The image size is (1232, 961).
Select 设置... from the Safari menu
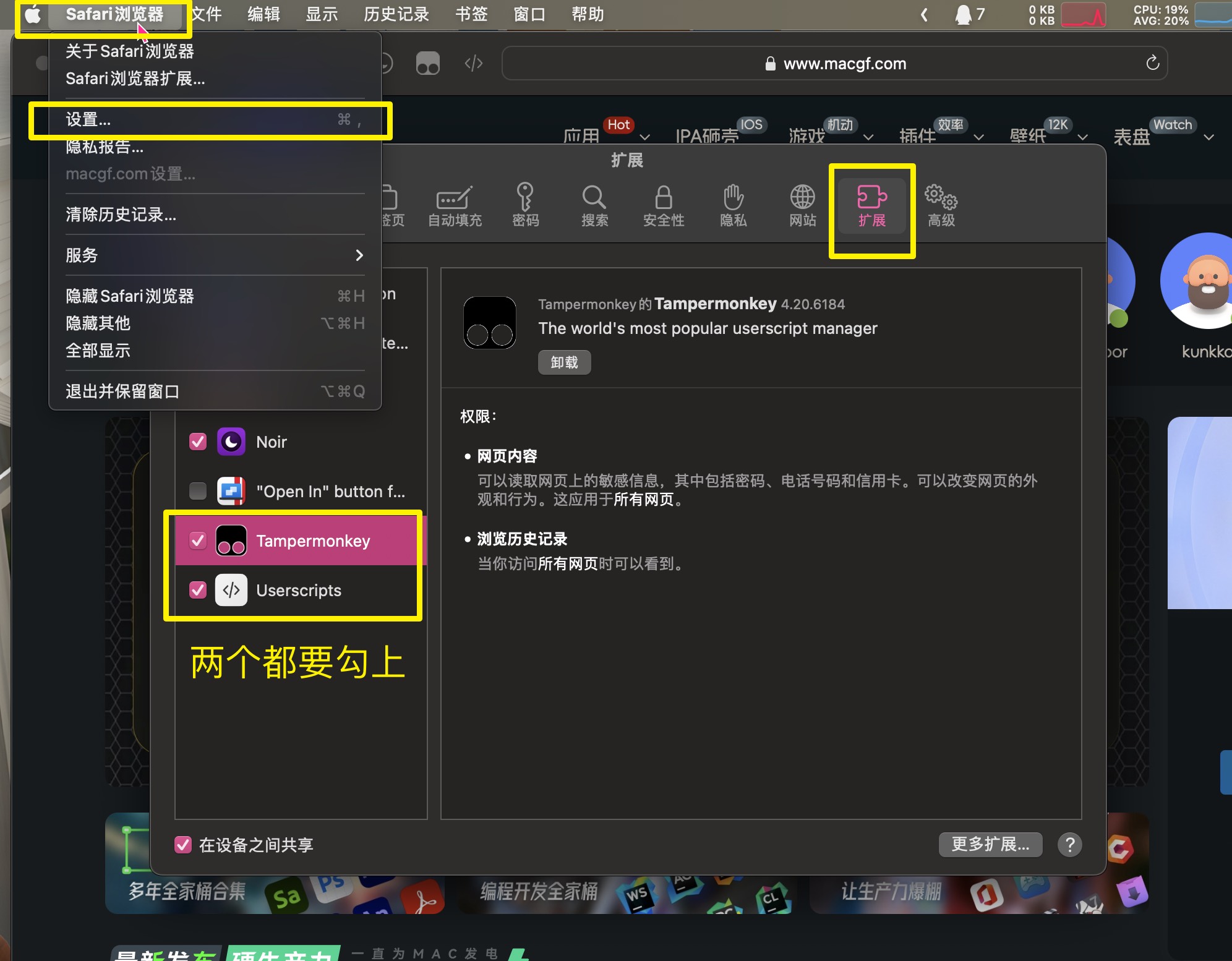click(x=88, y=119)
